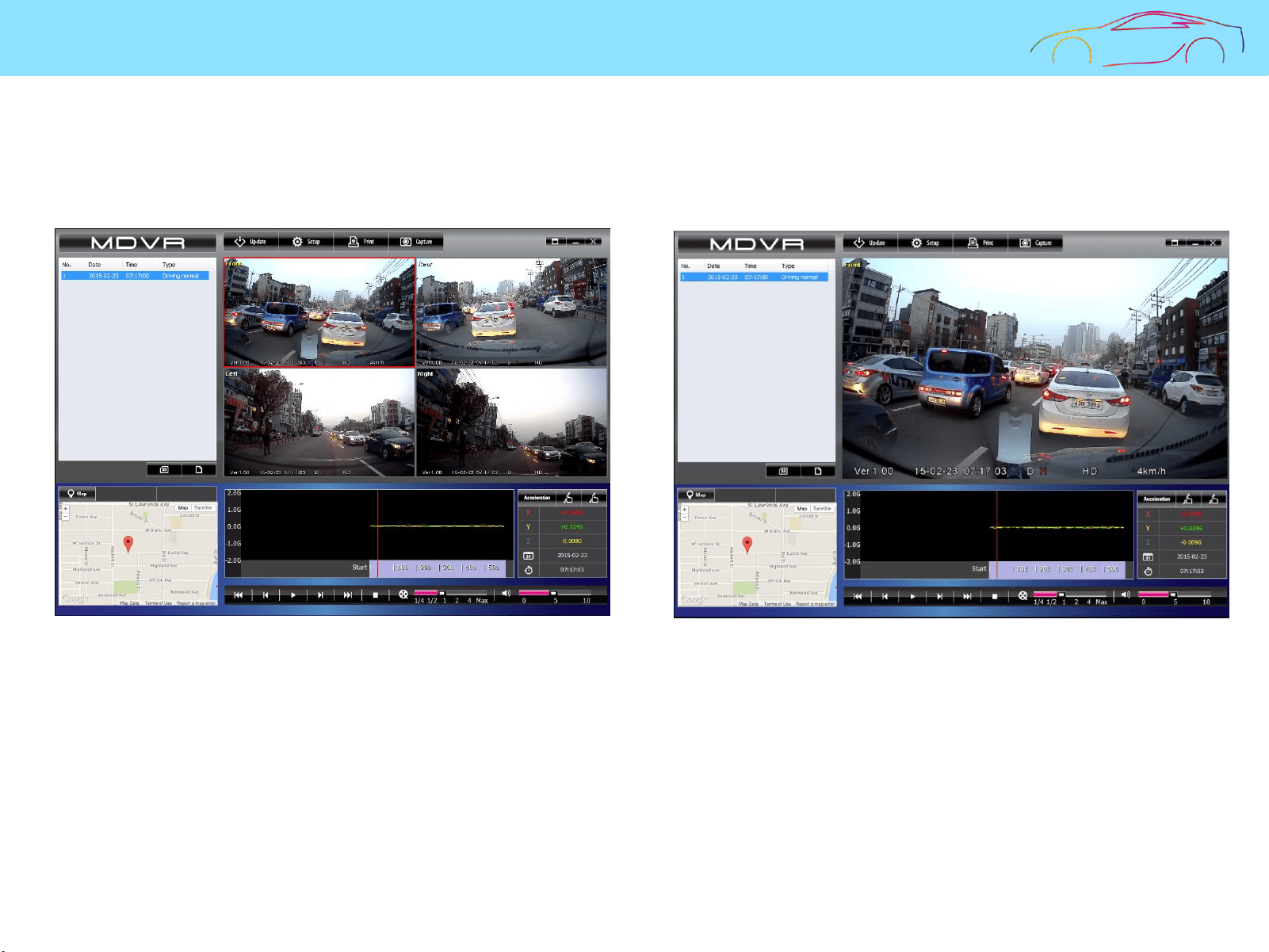Click Update in the single-view MDVR window
Screen dimensions: 1269x952
[x=870, y=243]
